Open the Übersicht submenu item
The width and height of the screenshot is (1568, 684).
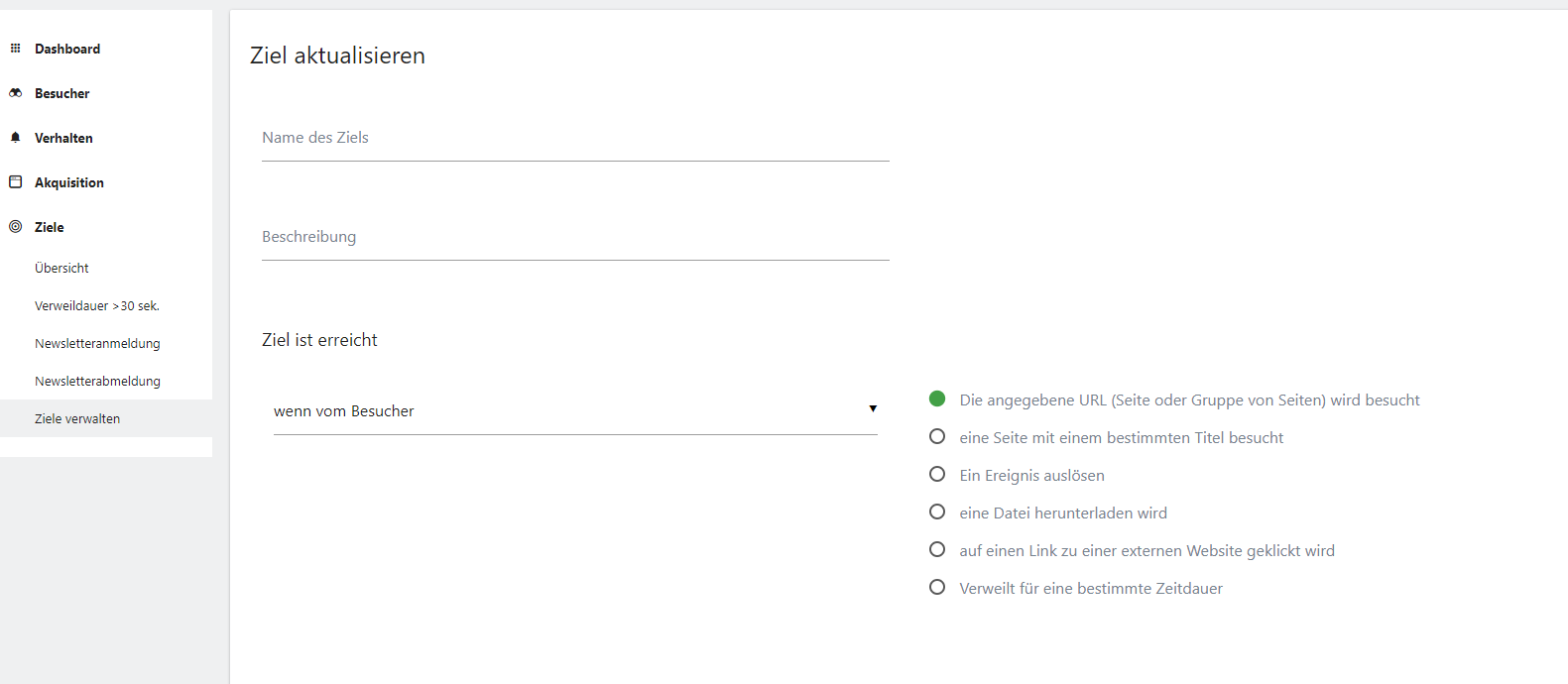(x=61, y=269)
